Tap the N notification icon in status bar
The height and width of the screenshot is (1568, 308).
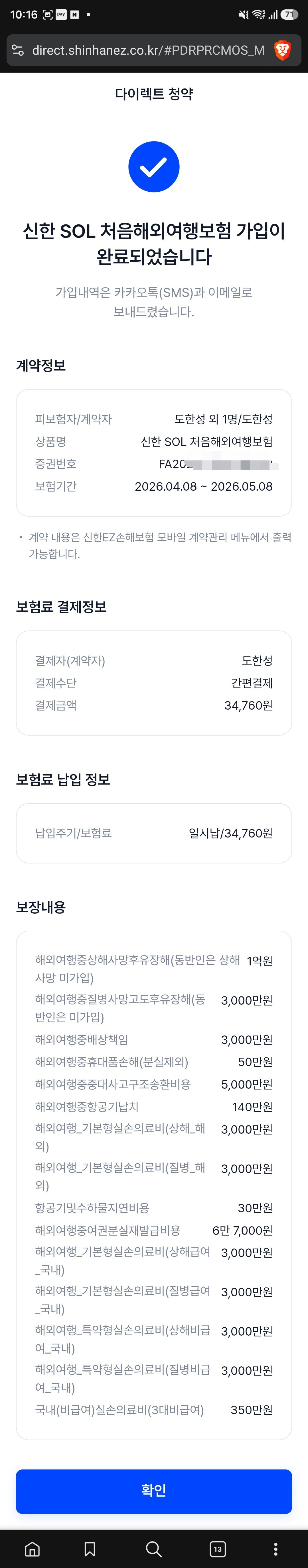pyautogui.click(x=74, y=15)
